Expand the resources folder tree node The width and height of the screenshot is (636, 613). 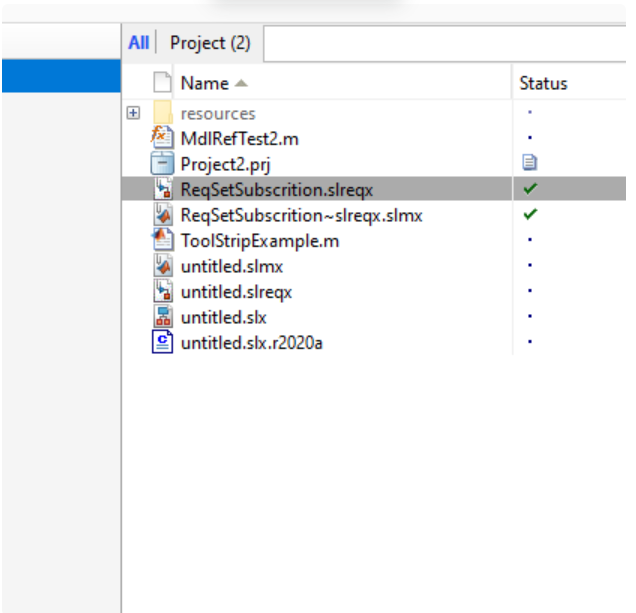click(x=133, y=113)
